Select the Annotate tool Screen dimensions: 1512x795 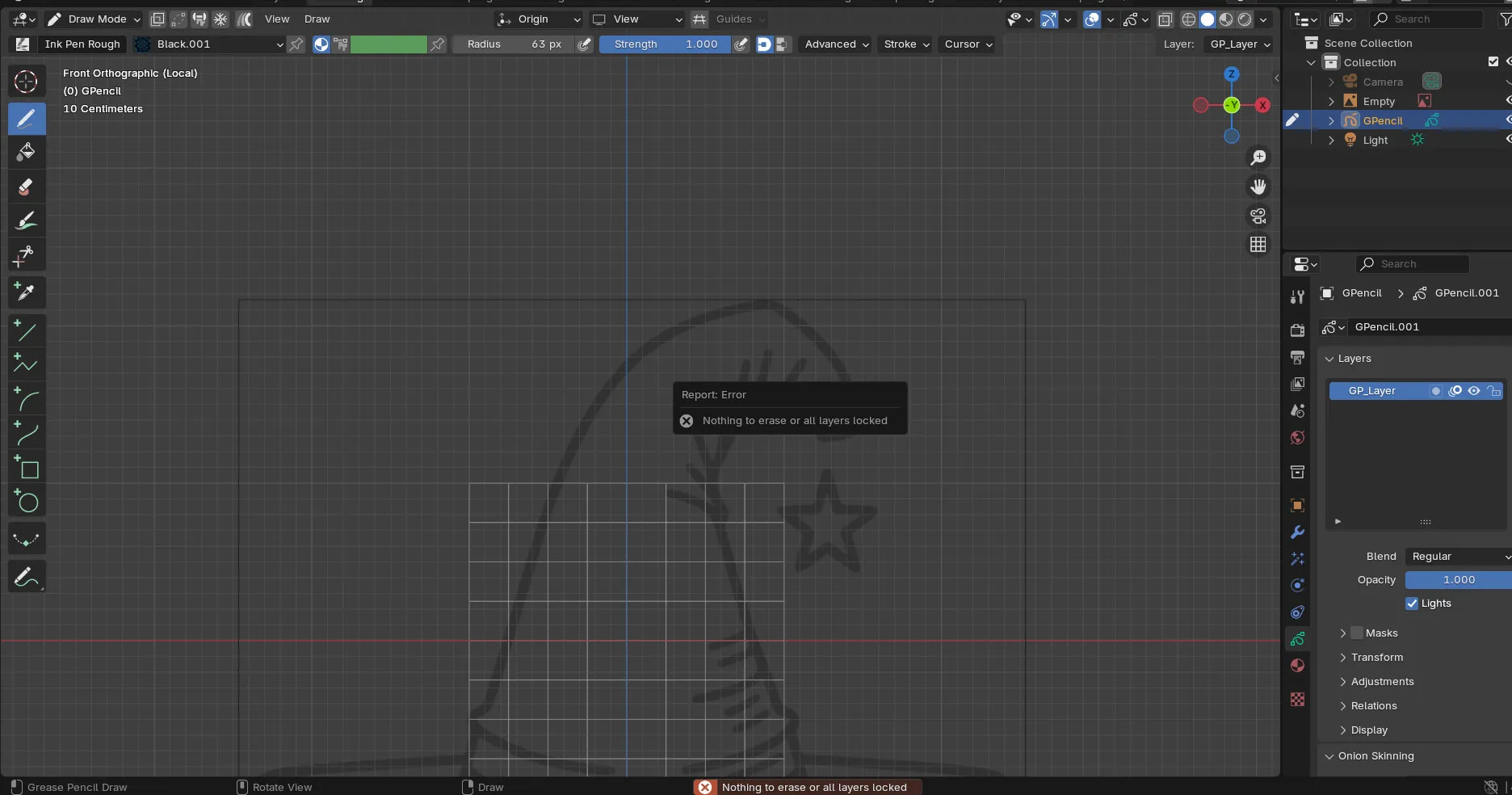click(x=26, y=577)
